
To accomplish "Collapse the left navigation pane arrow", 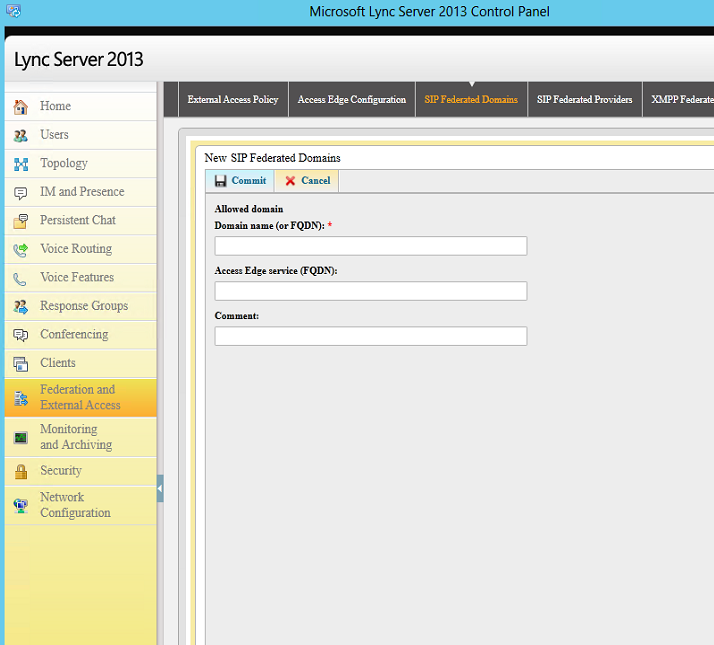I will tap(160, 489).
